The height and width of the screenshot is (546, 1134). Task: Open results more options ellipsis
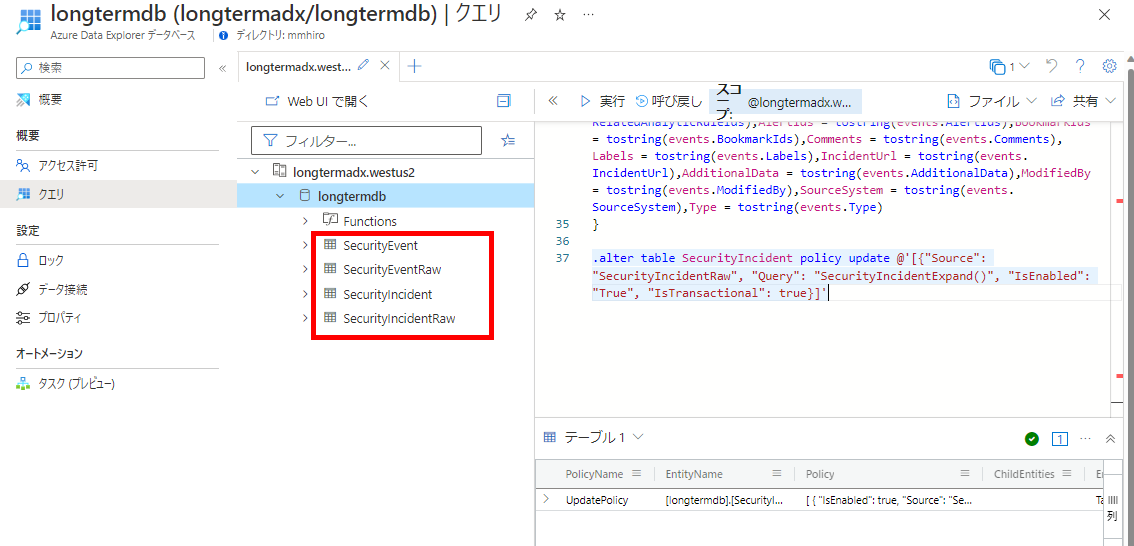1085,438
